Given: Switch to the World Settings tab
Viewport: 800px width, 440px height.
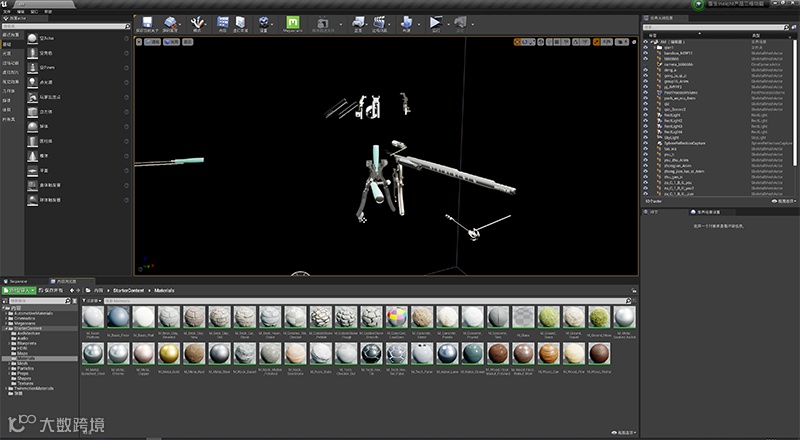Looking at the screenshot, I should (706, 212).
